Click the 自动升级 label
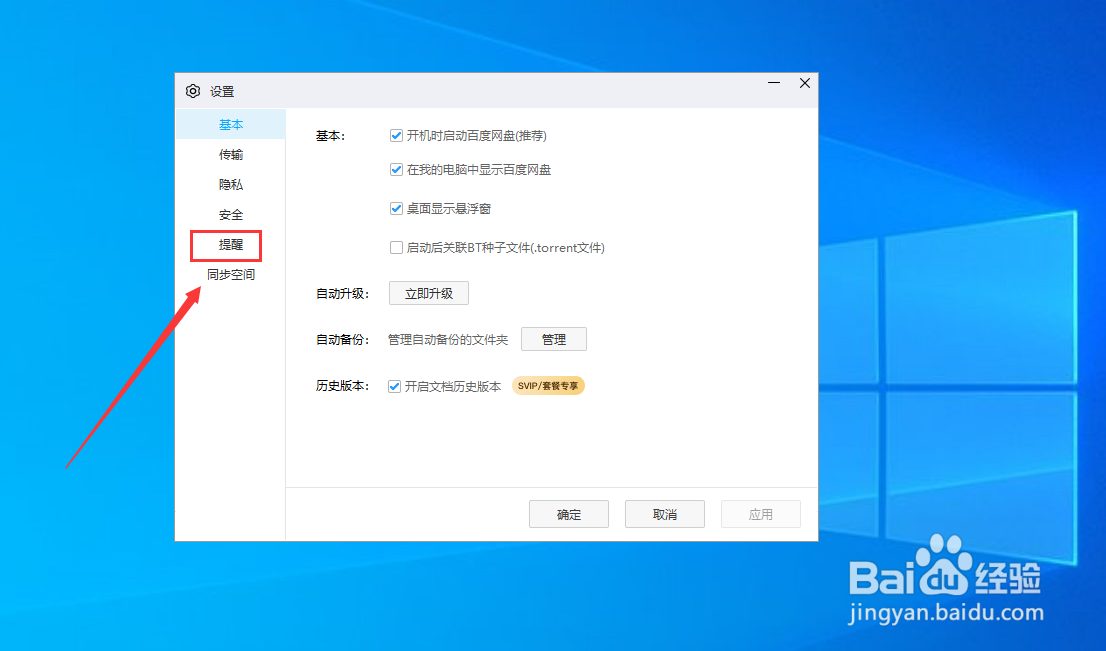 pos(342,293)
